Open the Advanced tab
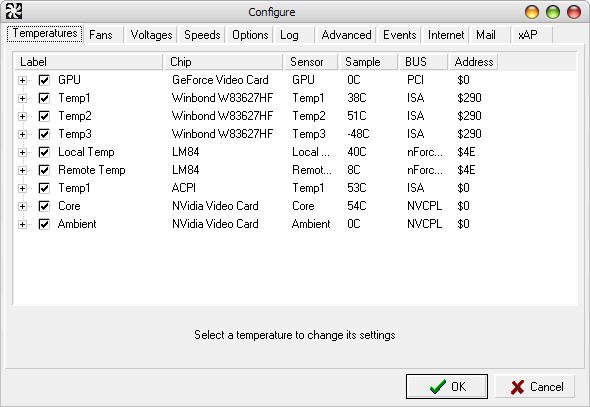The image size is (590, 407). (x=346, y=35)
